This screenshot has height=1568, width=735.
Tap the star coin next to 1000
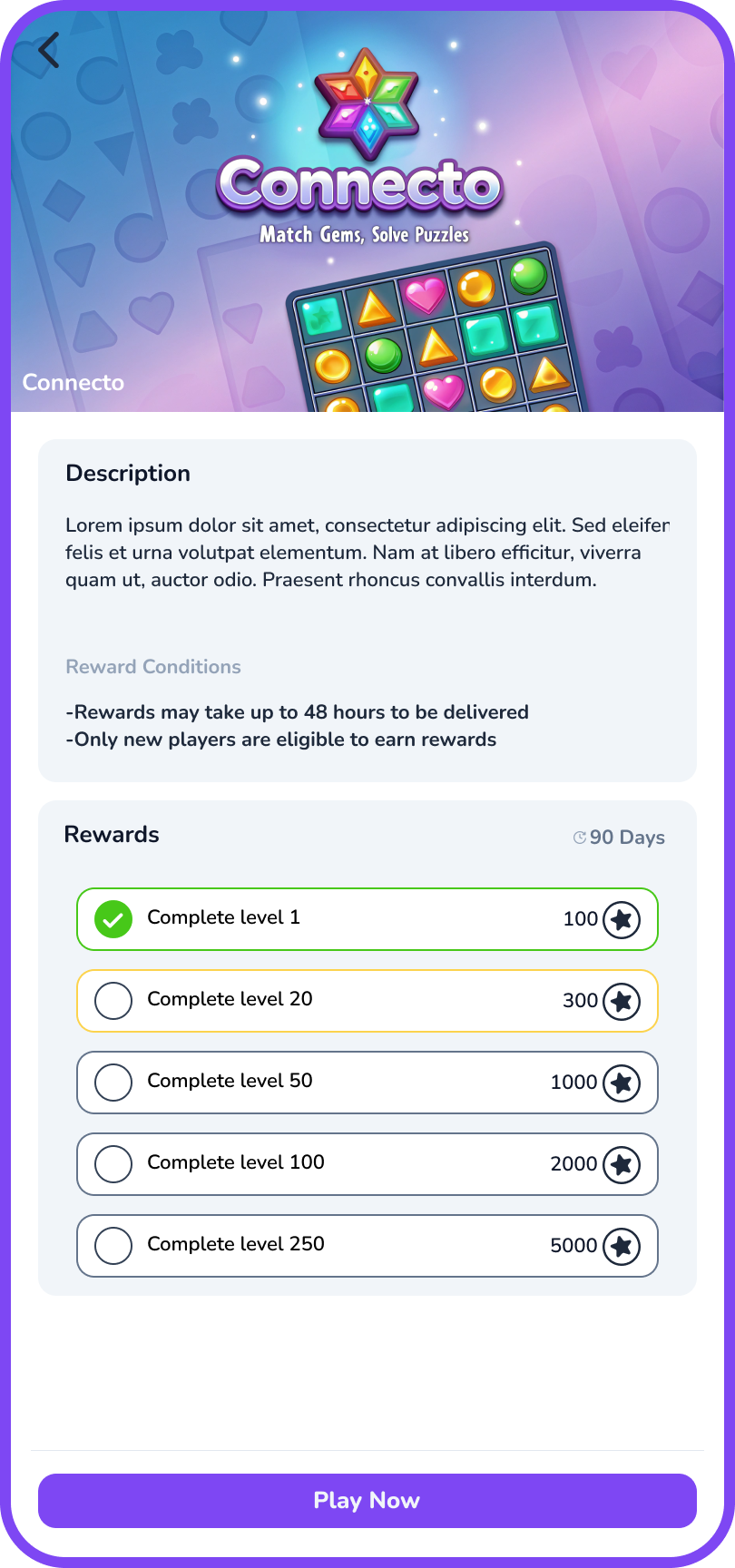click(622, 1083)
